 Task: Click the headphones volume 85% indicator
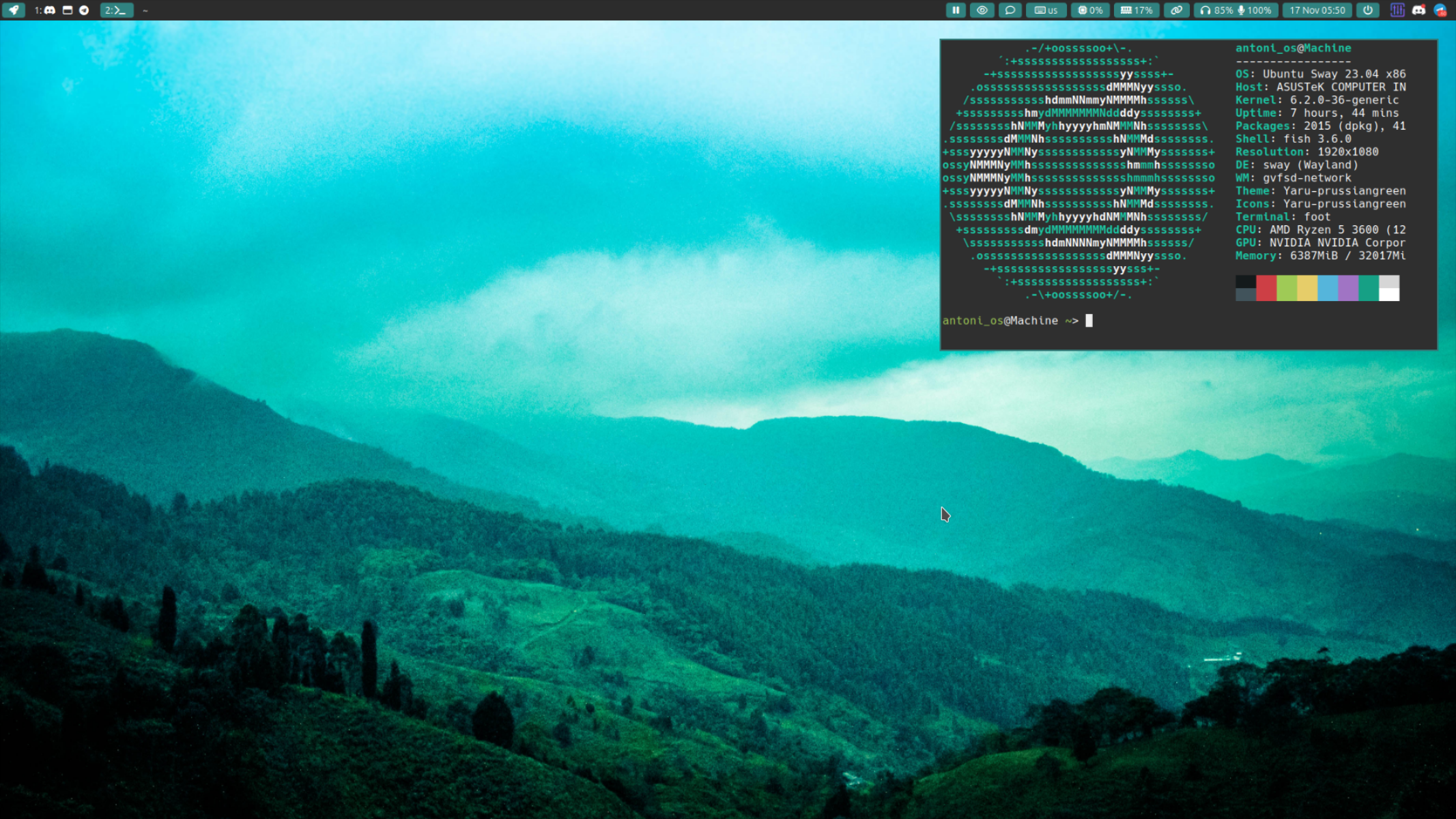coord(1216,10)
